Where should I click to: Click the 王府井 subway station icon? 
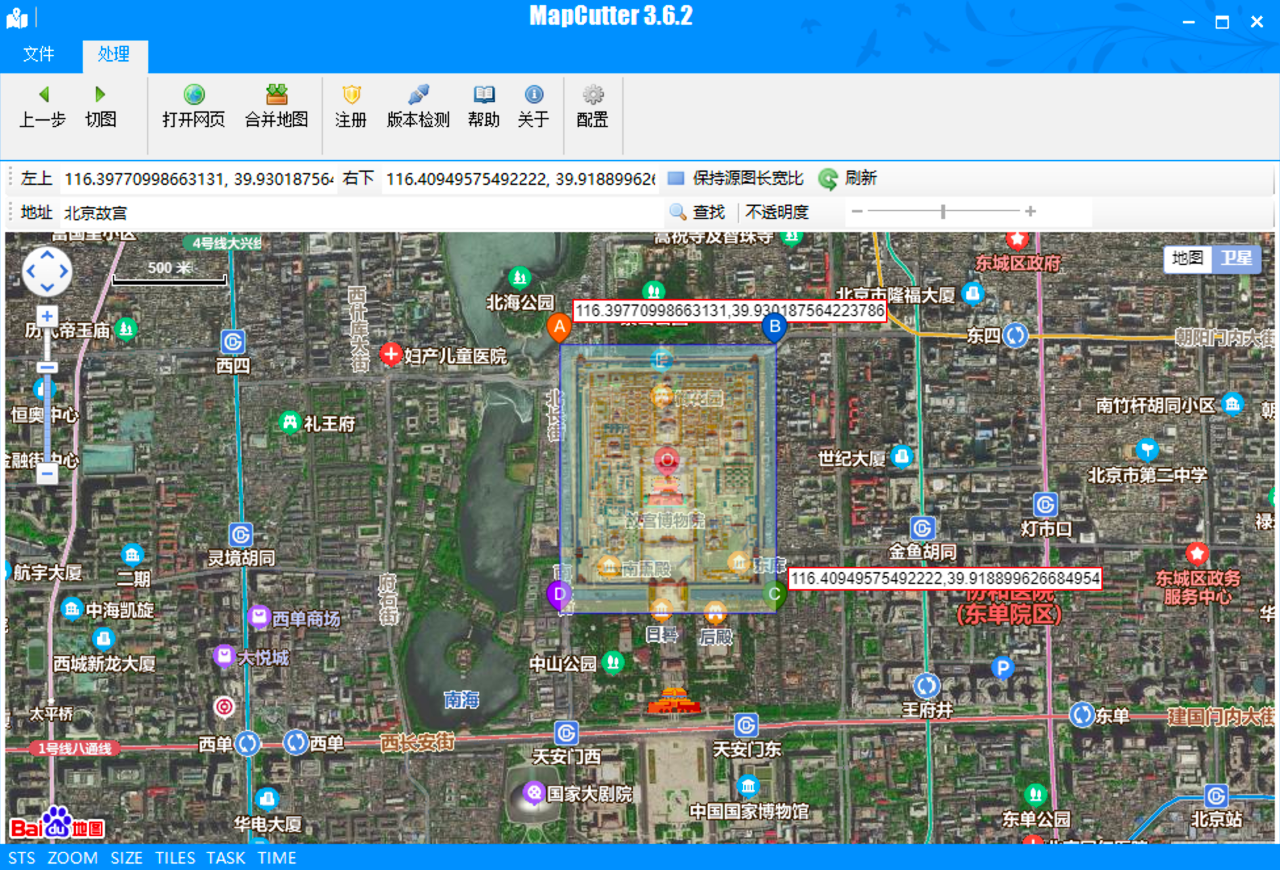pos(927,686)
